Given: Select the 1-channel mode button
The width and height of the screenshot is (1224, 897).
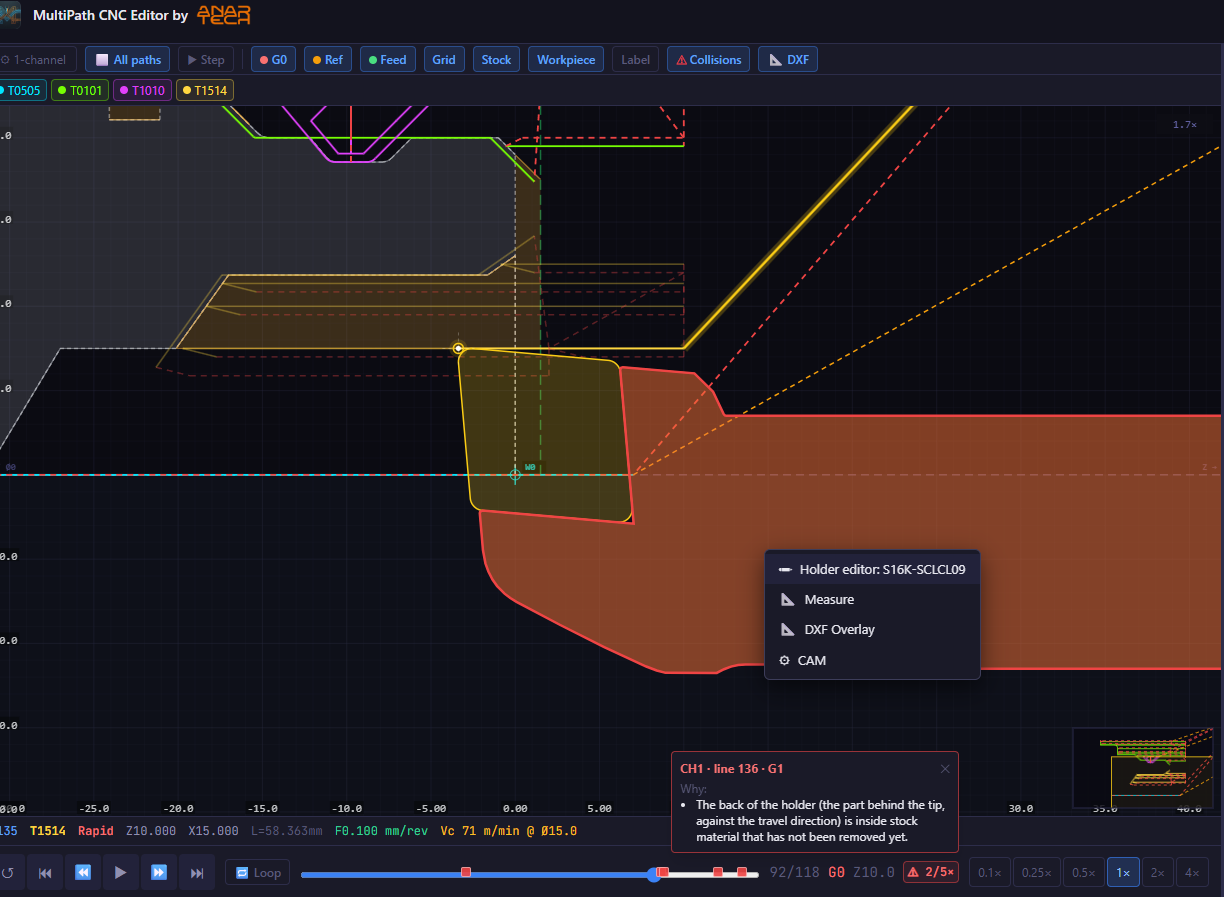Looking at the screenshot, I should click(36, 60).
